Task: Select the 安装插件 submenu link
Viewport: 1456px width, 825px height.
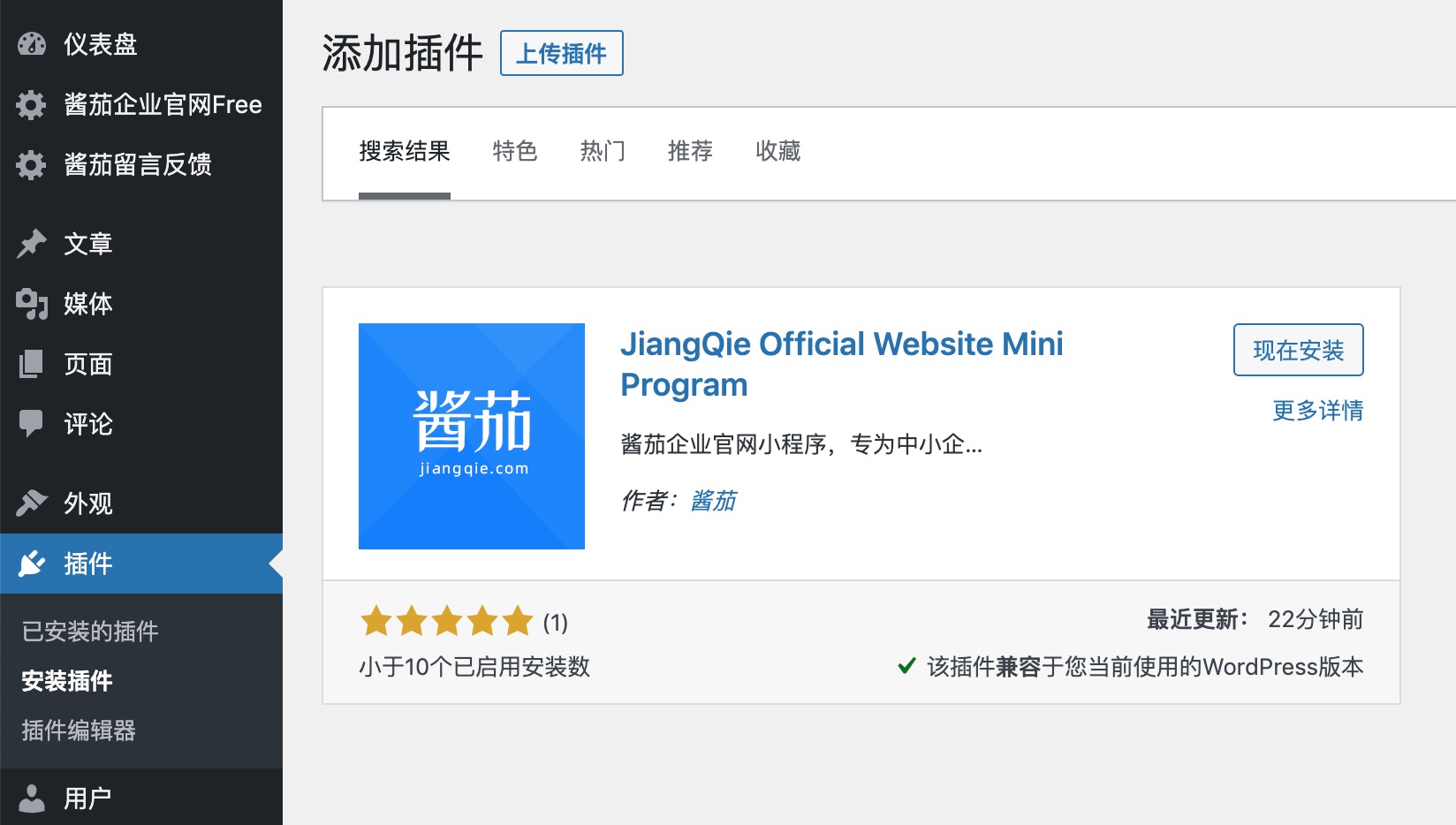Action: pyautogui.click(x=67, y=681)
